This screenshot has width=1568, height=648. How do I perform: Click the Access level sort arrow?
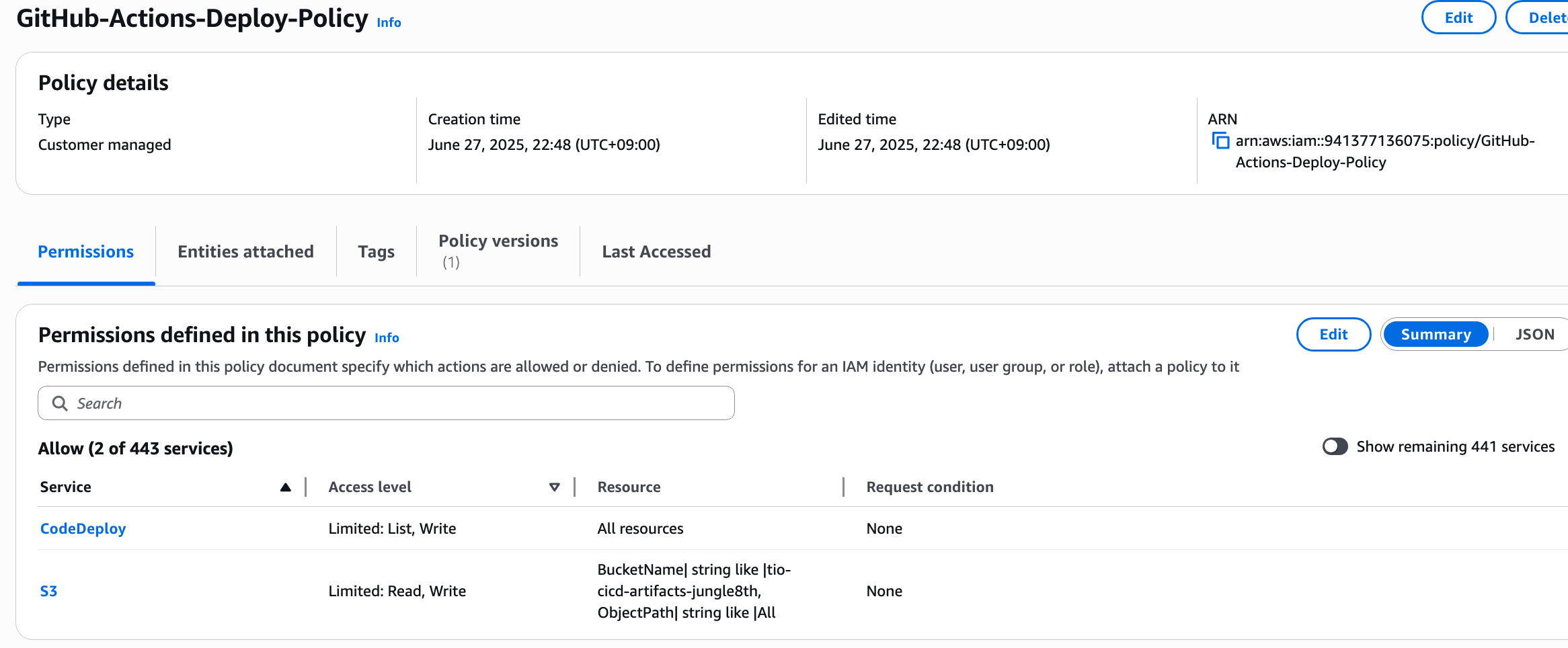554,487
